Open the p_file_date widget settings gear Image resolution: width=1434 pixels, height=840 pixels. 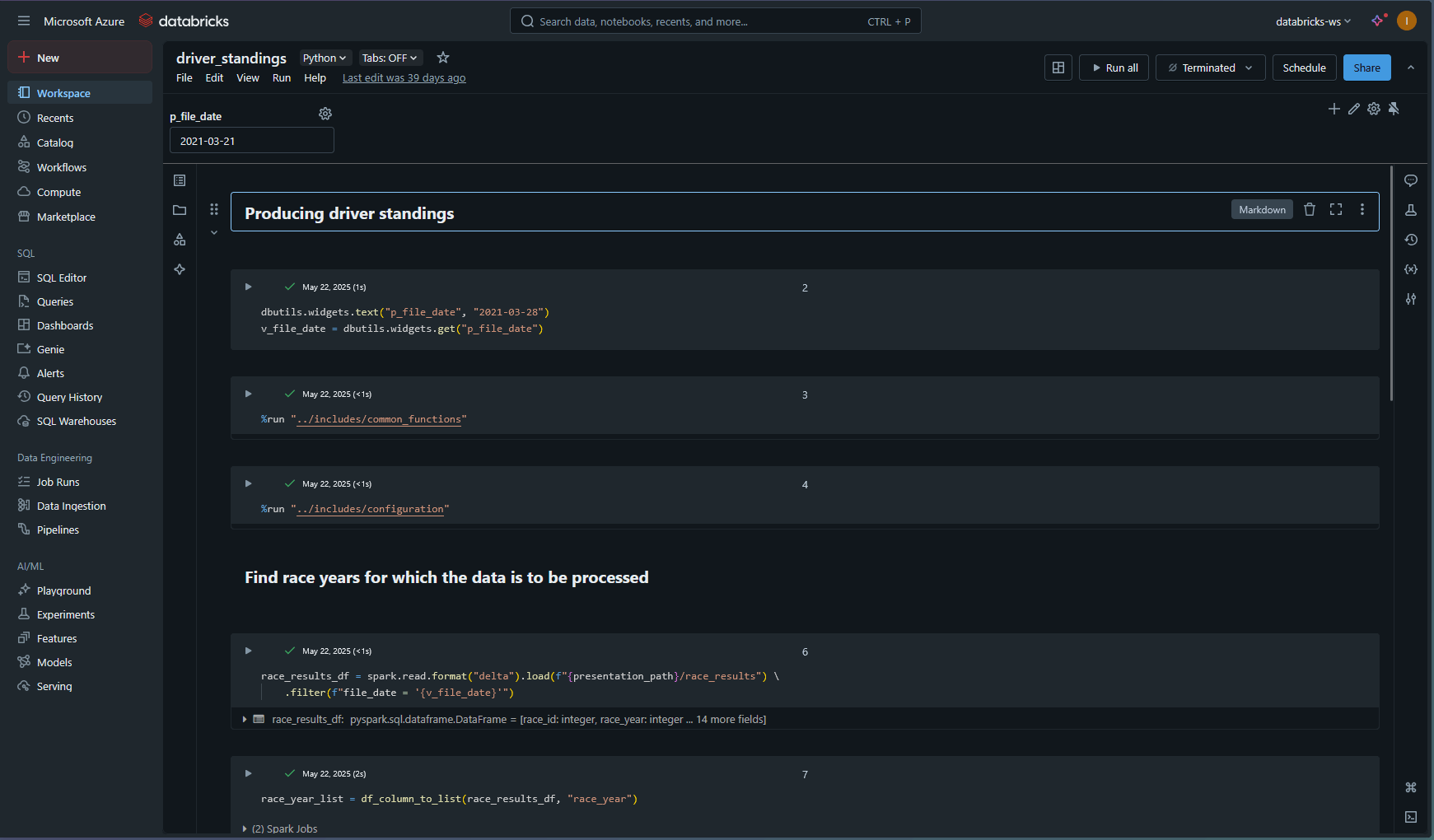[x=325, y=114]
